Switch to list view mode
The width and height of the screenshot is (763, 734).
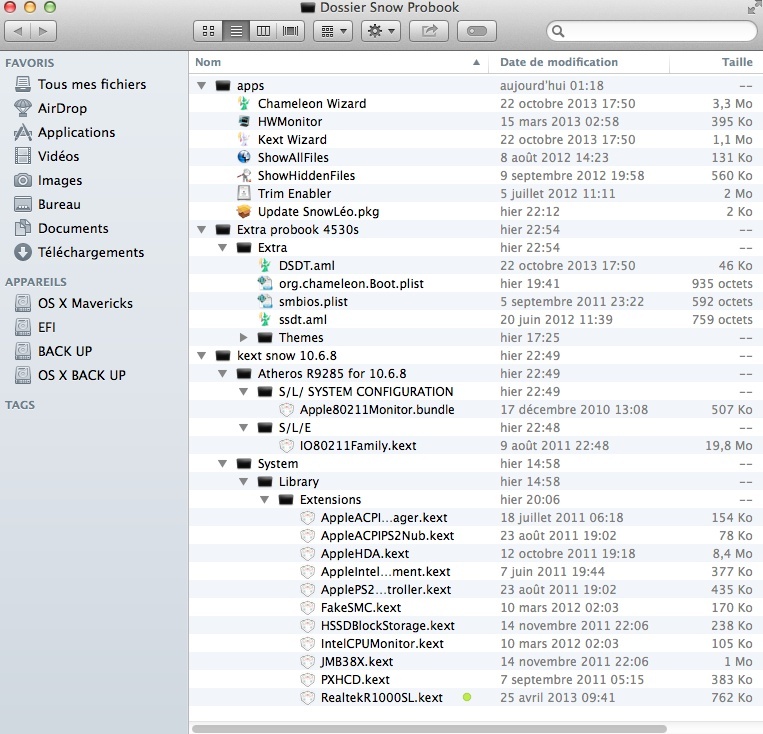coord(236,31)
